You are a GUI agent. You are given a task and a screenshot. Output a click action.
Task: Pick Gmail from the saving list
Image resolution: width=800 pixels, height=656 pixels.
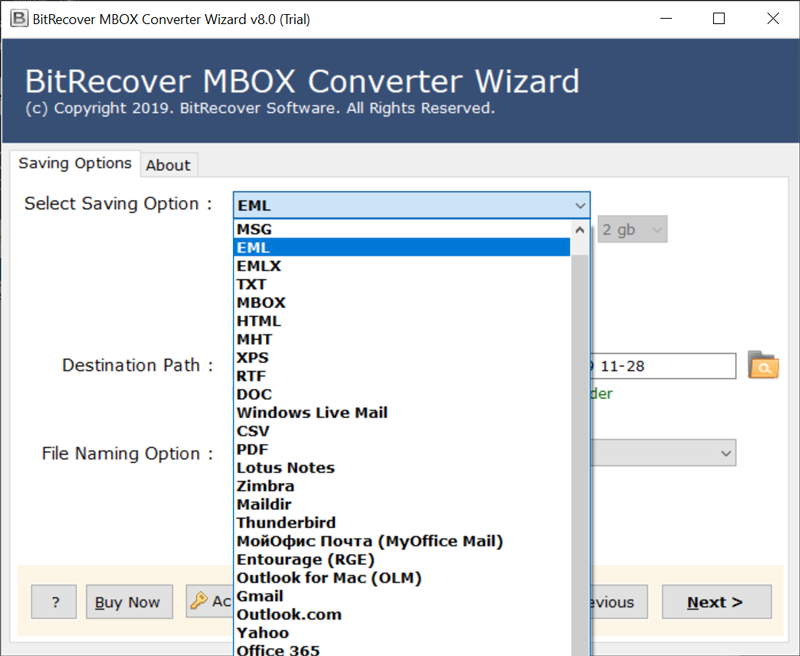click(402, 597)
